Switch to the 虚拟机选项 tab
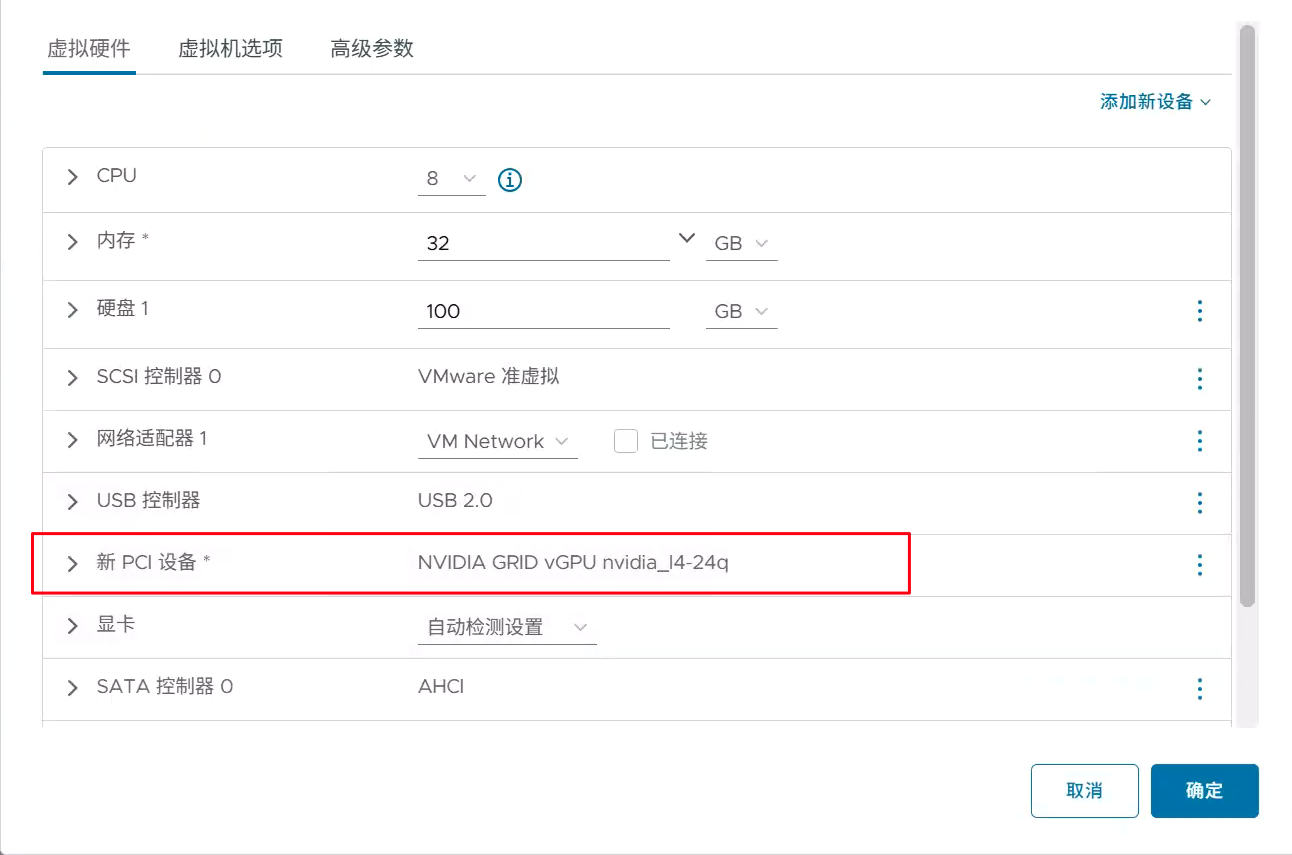Image resolution: width=1292 pixels, height=855 pixels. [x=230, y=49]
